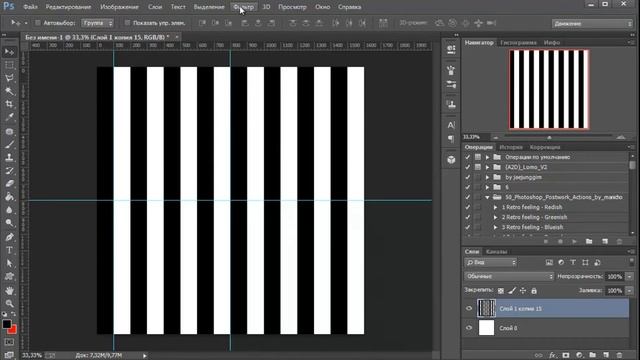
Task: Click the layer style fx icon
Action: coord(552,355)
